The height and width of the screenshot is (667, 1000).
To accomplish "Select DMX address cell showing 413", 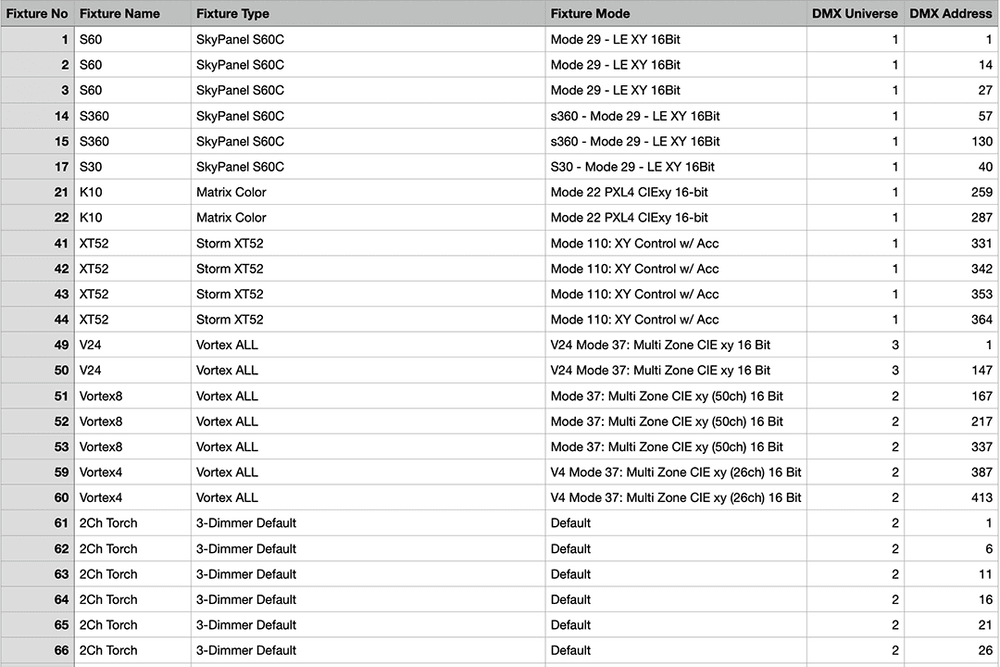I will coord(951,497).
